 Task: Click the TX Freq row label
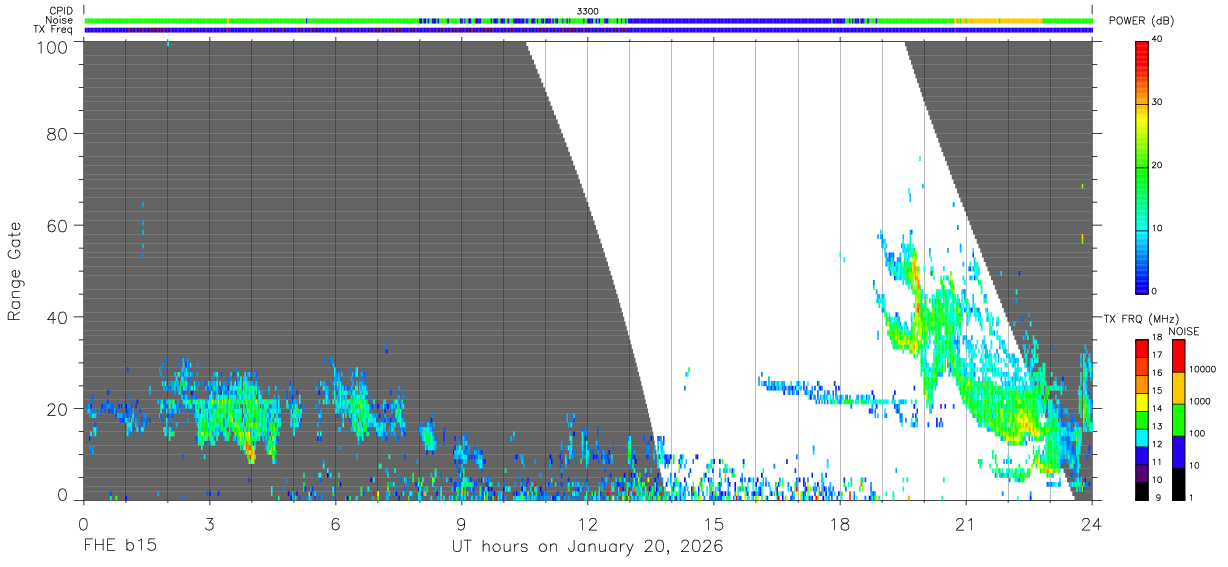pyautogui.click(x=54, y=29)
